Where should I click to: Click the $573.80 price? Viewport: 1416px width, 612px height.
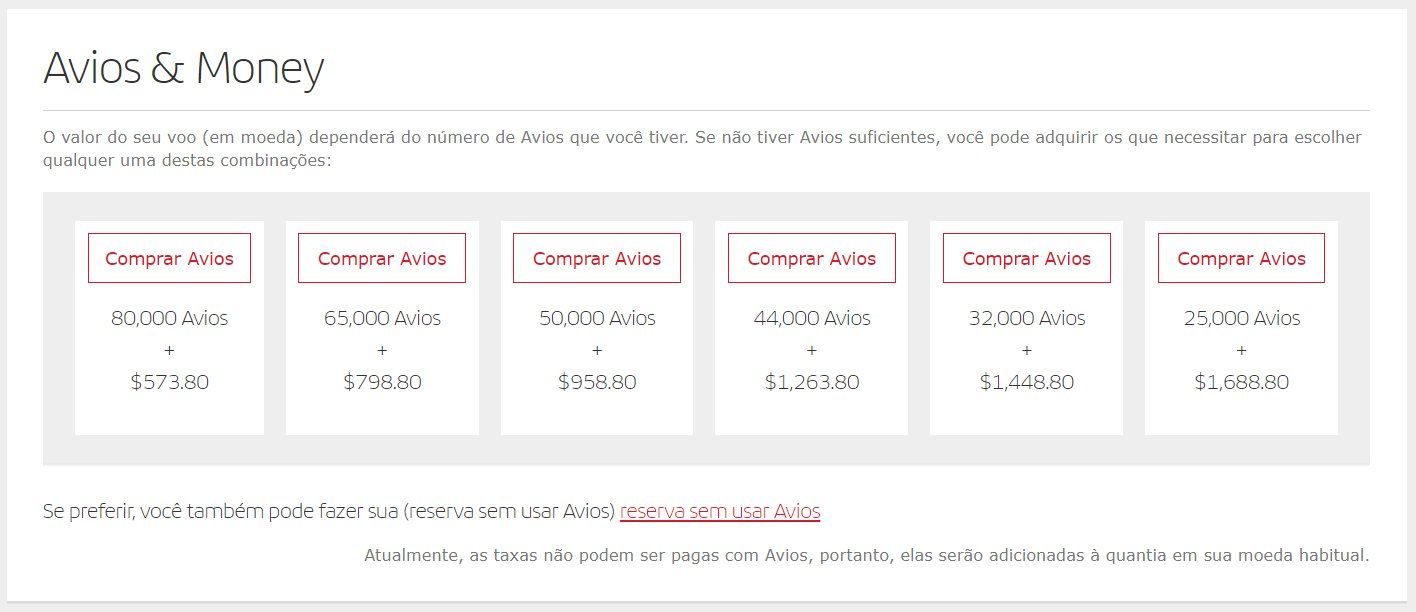pyautogui.click(x=169, y=382)
